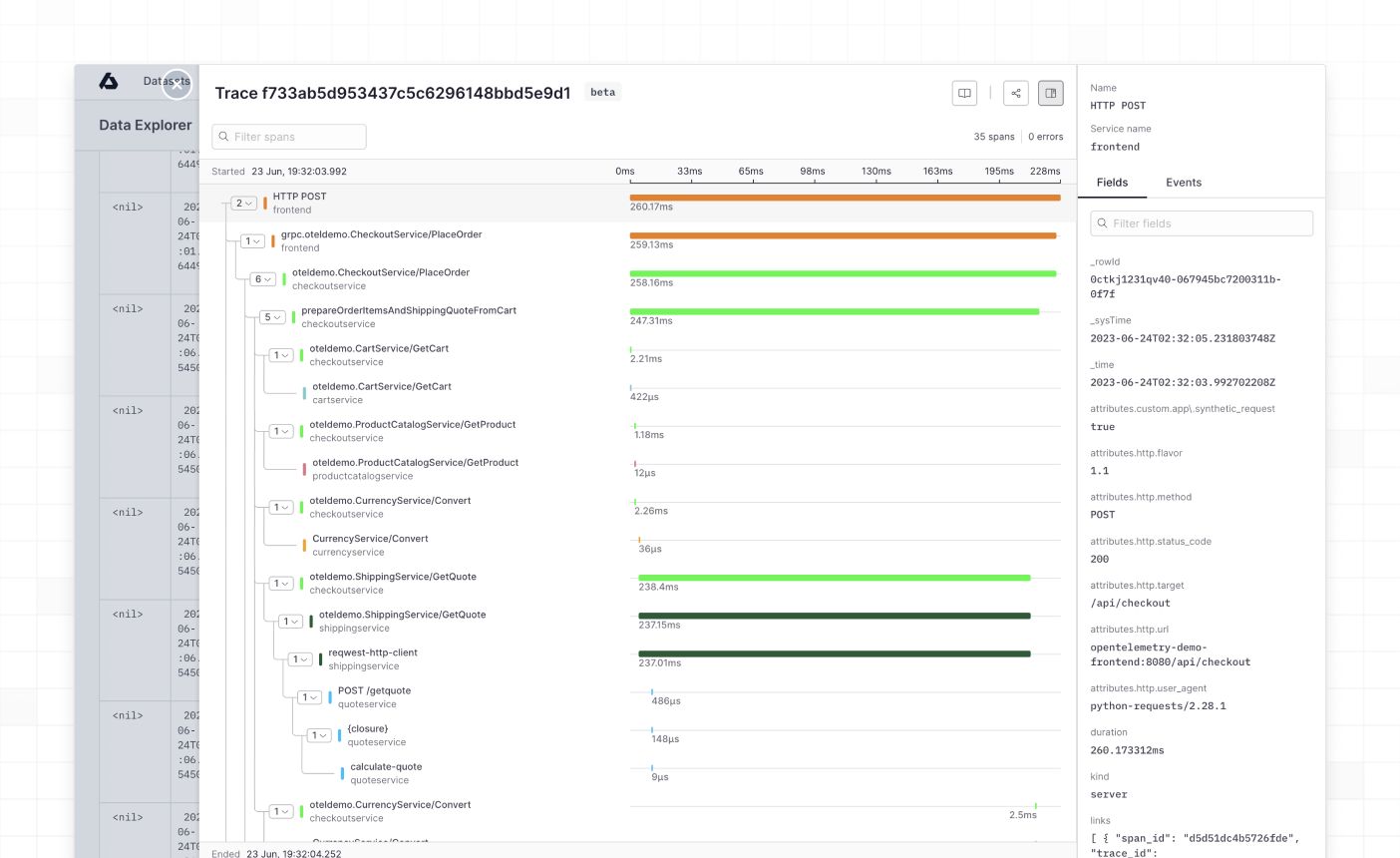
Task: Select the productcatalogservice GetProduct span row
Action: [638, 469]
